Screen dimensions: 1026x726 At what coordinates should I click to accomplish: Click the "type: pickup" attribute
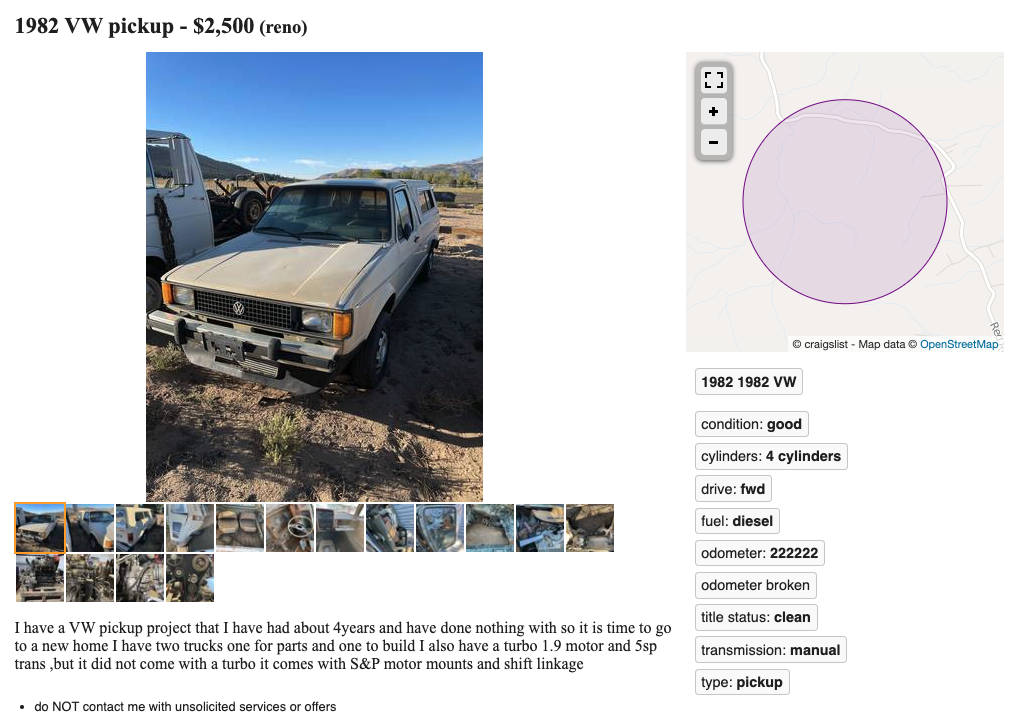click(x=742, y=682)
